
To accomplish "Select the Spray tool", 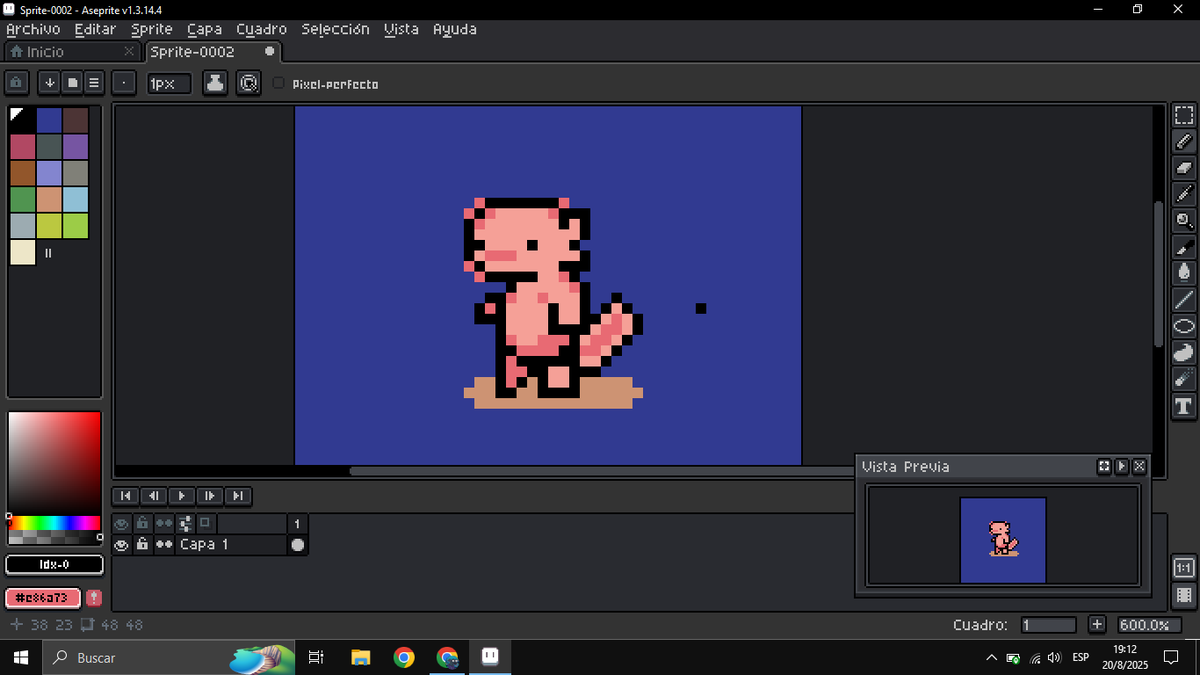I will coord(1184,378).
